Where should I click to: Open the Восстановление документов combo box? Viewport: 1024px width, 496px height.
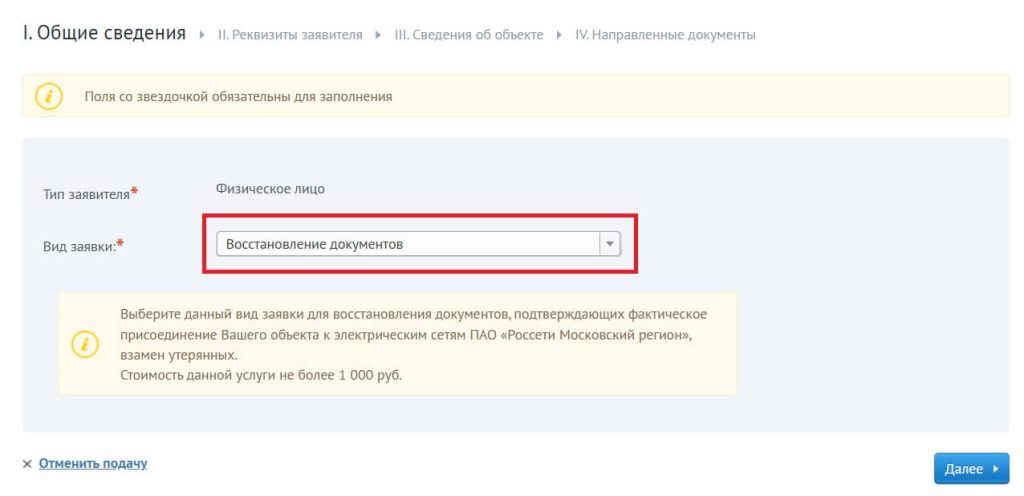[418, 244]
